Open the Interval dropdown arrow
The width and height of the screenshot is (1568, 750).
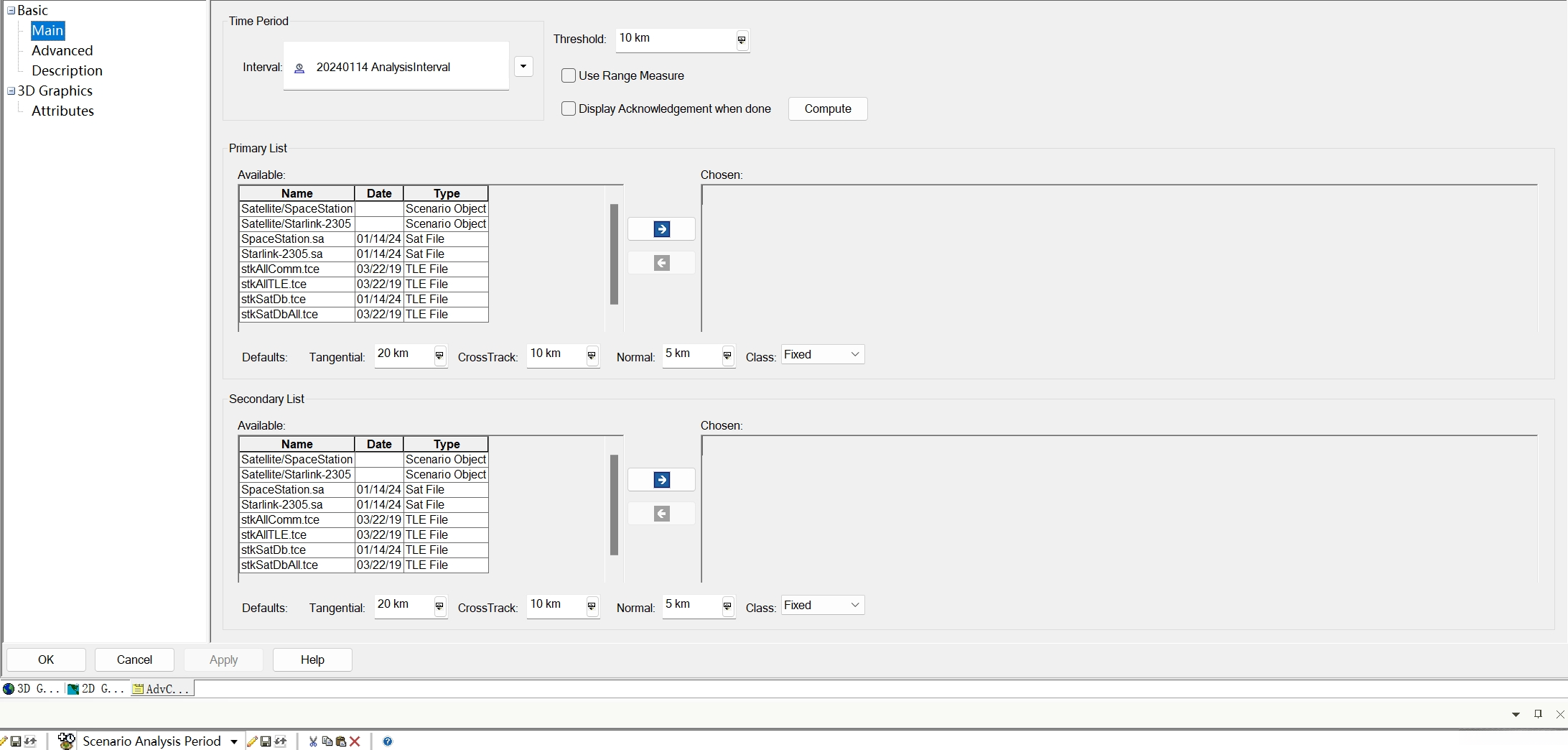(523, 67)
